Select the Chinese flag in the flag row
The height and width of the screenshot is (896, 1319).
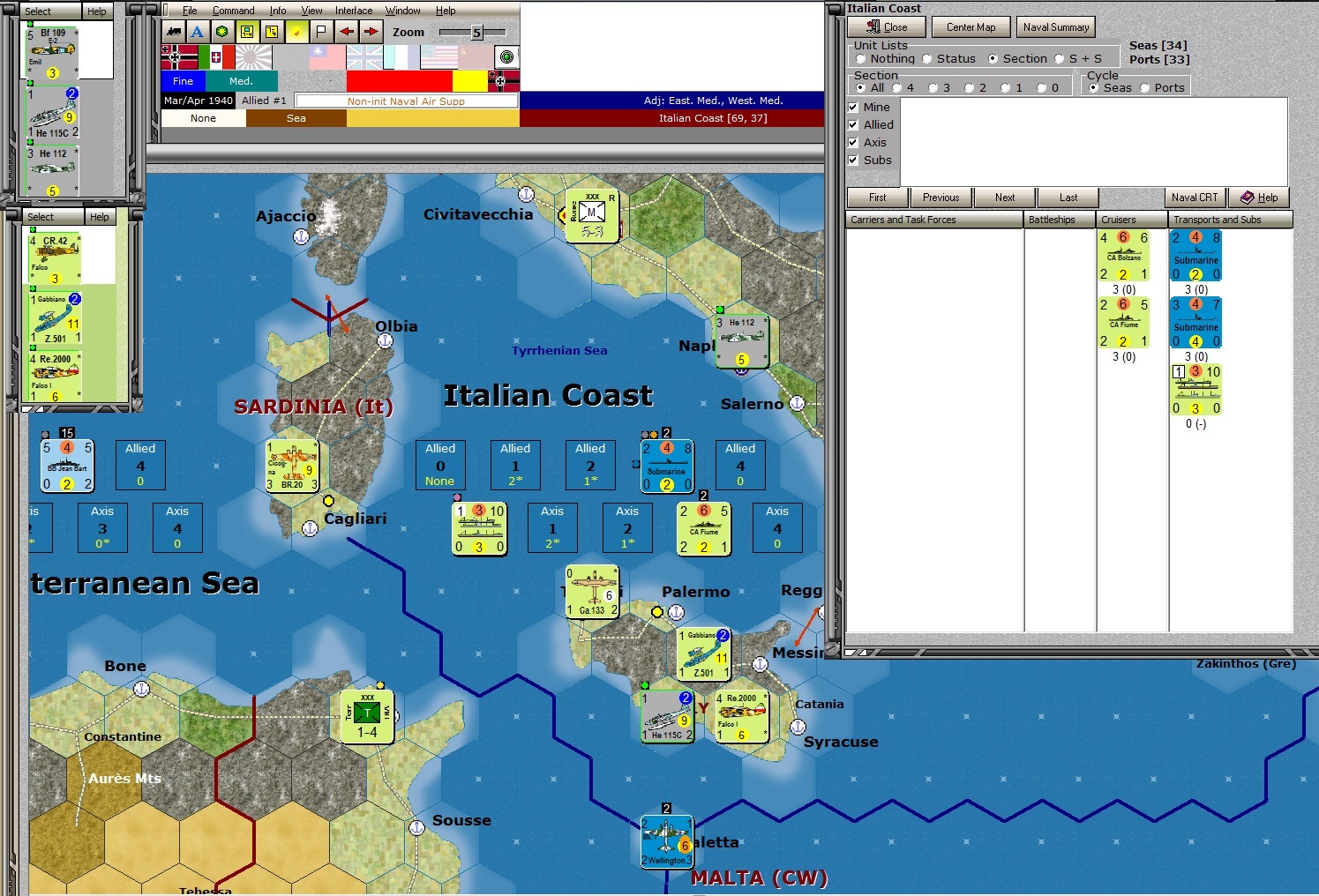click(327, 57)
